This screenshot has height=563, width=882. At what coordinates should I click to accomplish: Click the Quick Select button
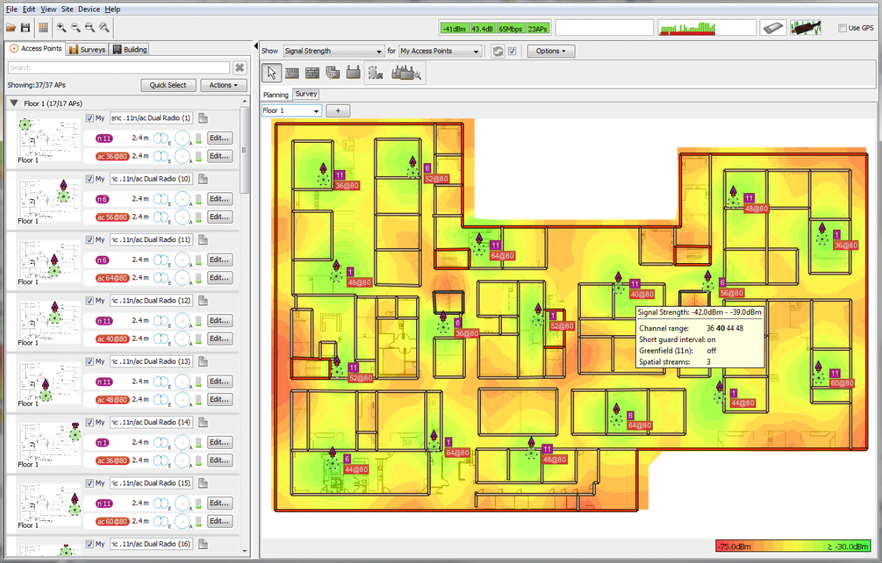coord(168,86)
